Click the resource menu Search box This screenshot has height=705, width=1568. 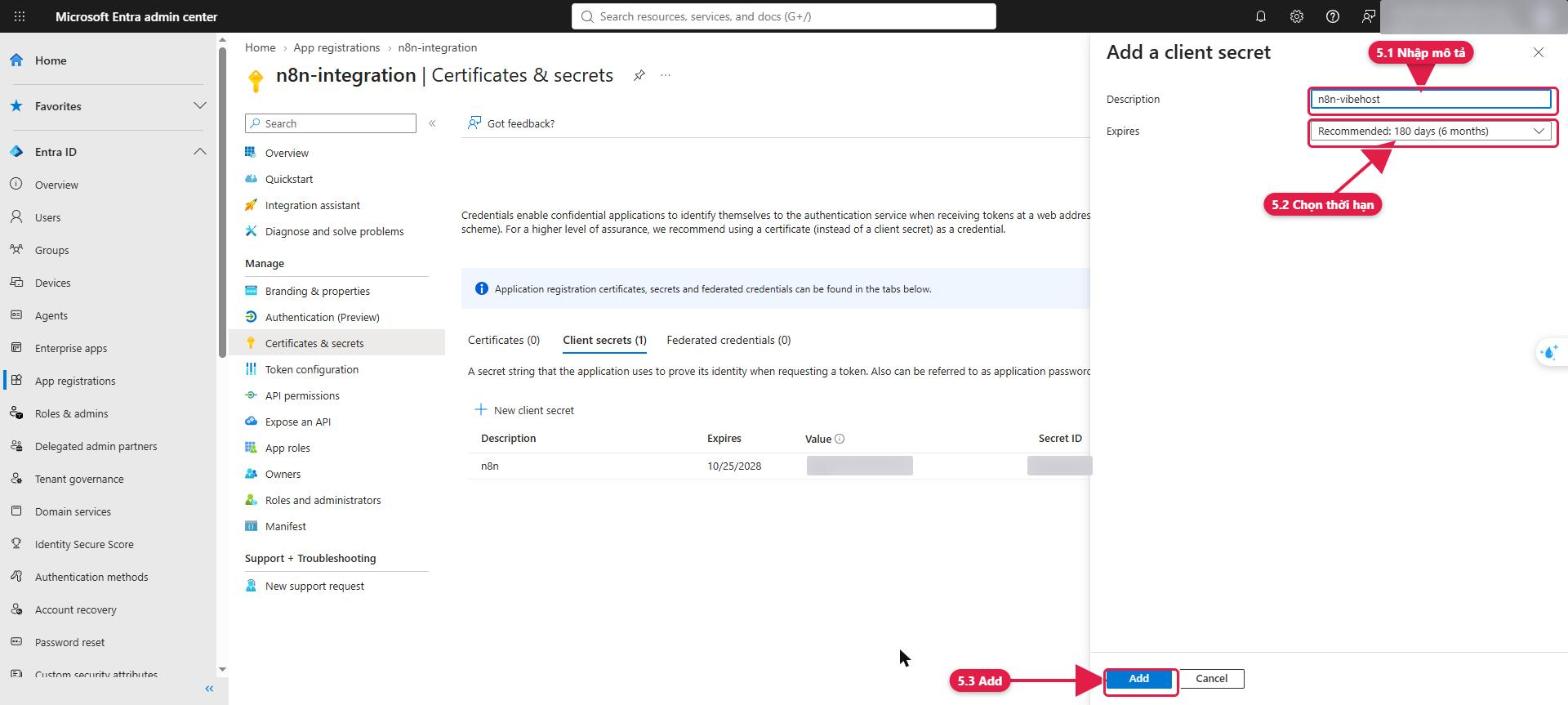331,123
